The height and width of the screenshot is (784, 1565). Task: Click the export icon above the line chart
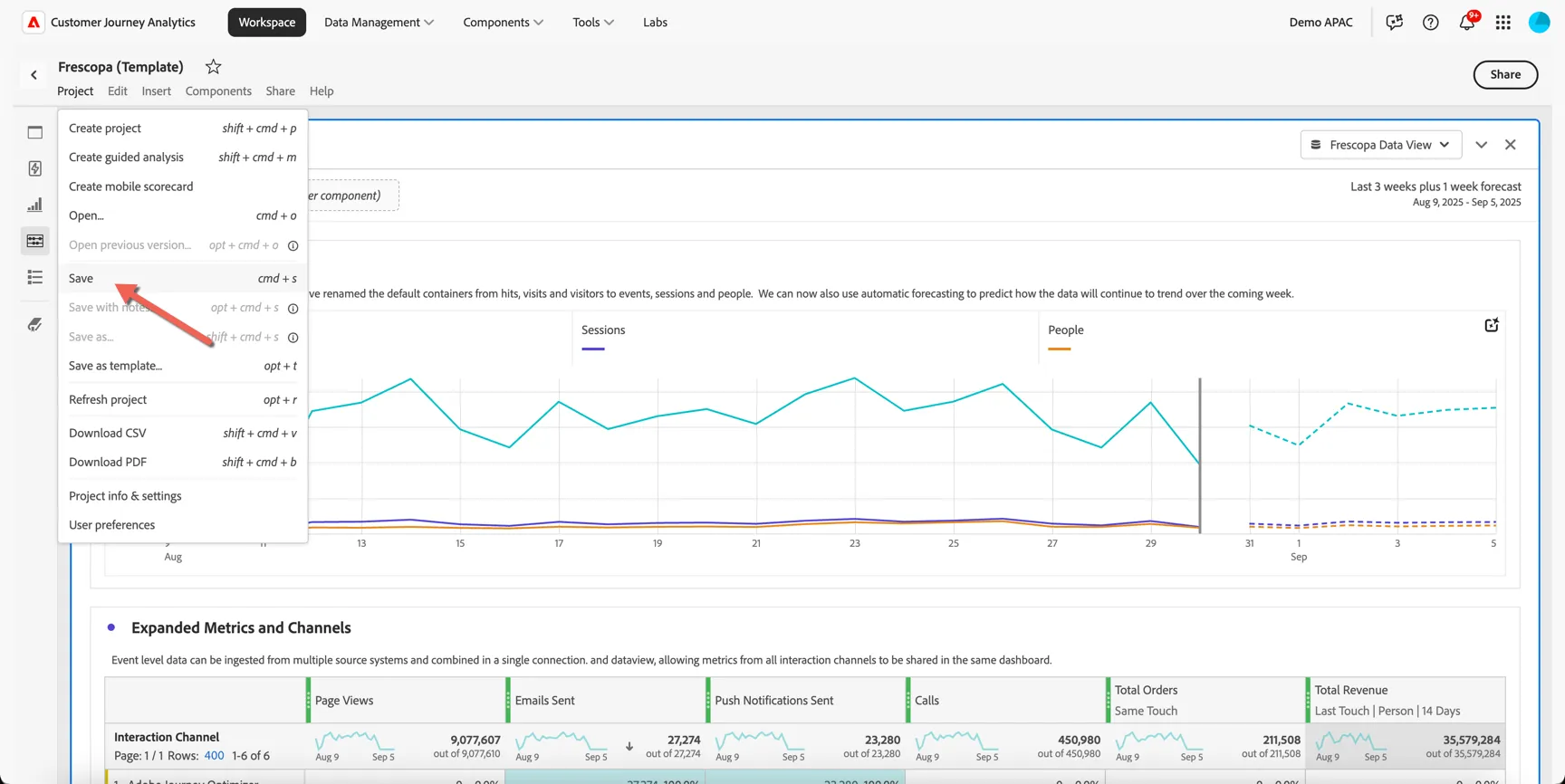click(1491, 325)
